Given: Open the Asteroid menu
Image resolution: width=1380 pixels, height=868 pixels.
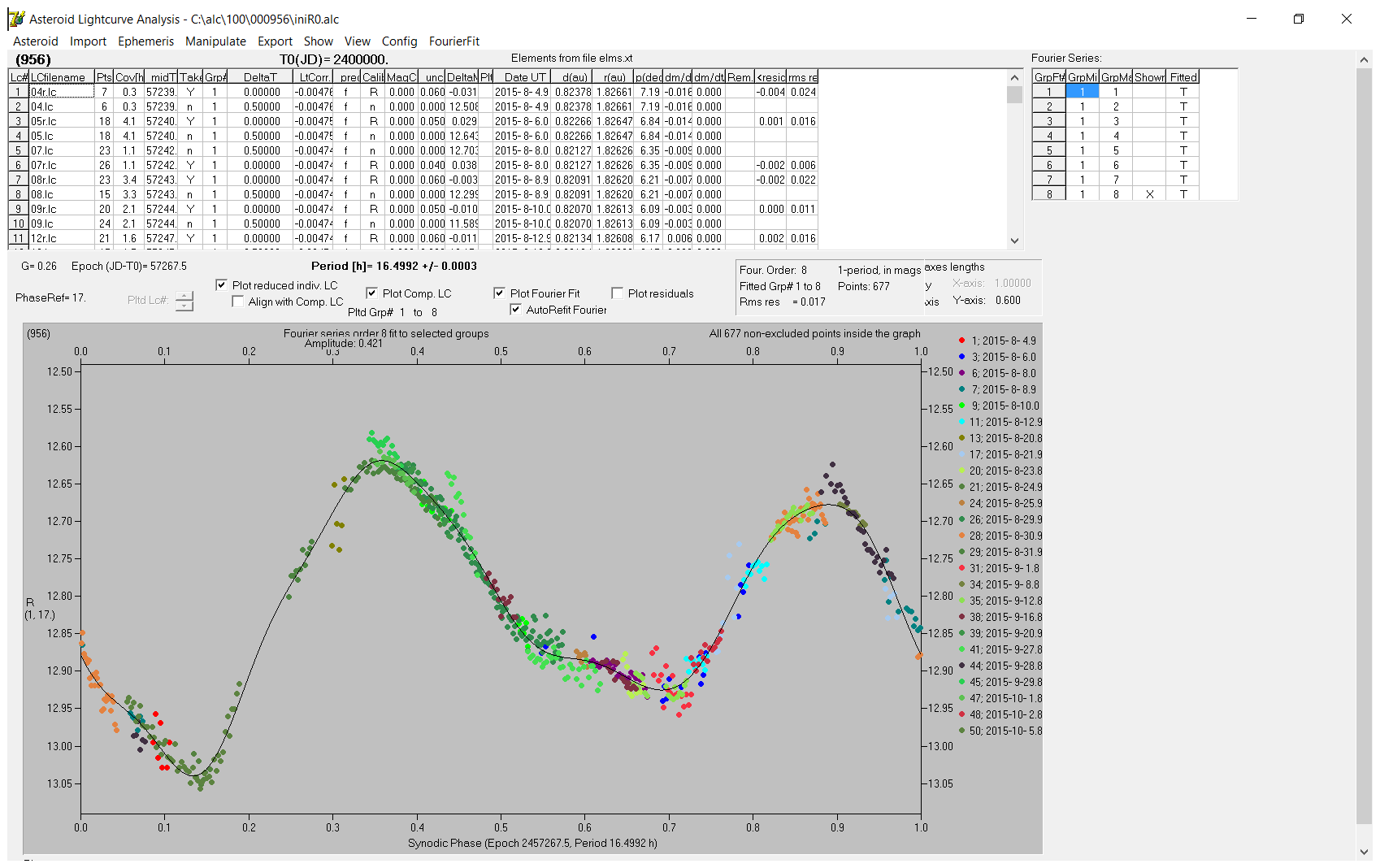Looking at the screenshot, I should point(36,41).
